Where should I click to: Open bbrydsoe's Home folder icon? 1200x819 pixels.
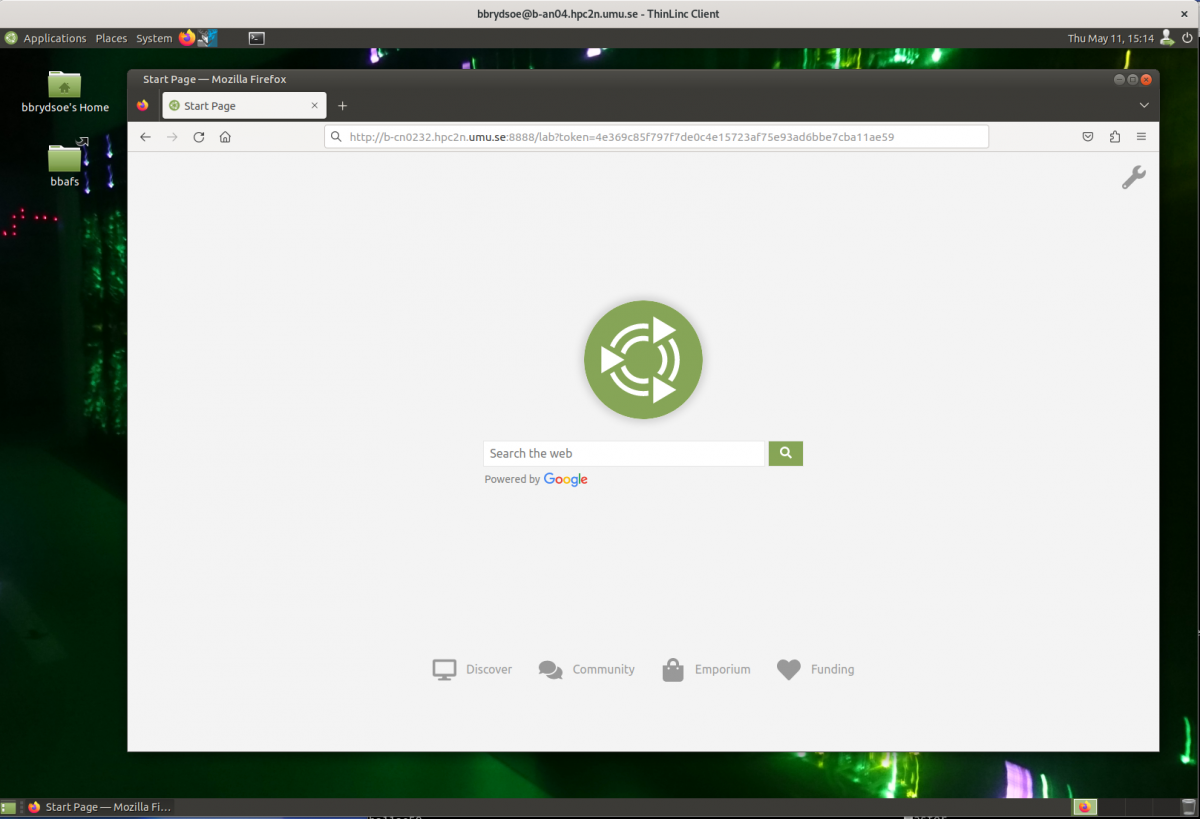click(x=65, y=92)
